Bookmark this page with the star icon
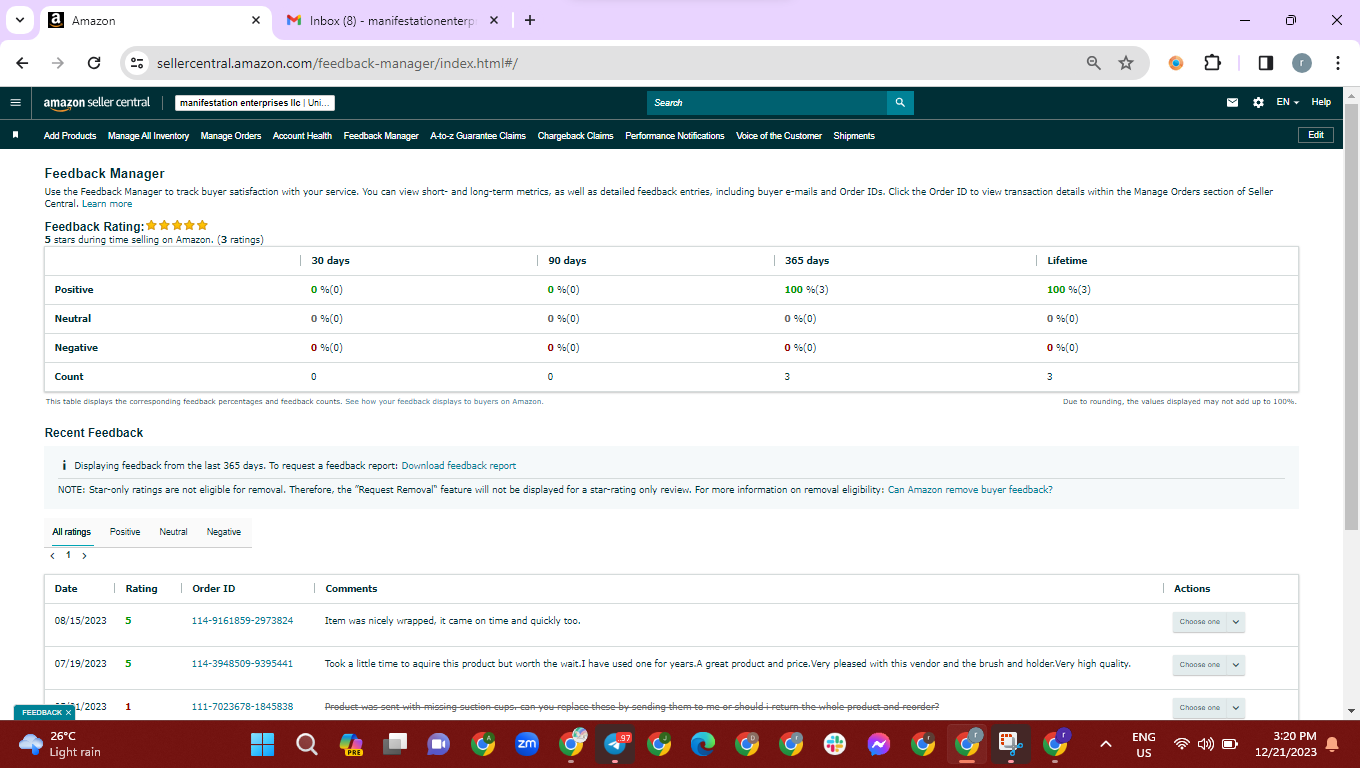The height and width of the screenshot is (768, 1360). click(x=1126, y=63)
